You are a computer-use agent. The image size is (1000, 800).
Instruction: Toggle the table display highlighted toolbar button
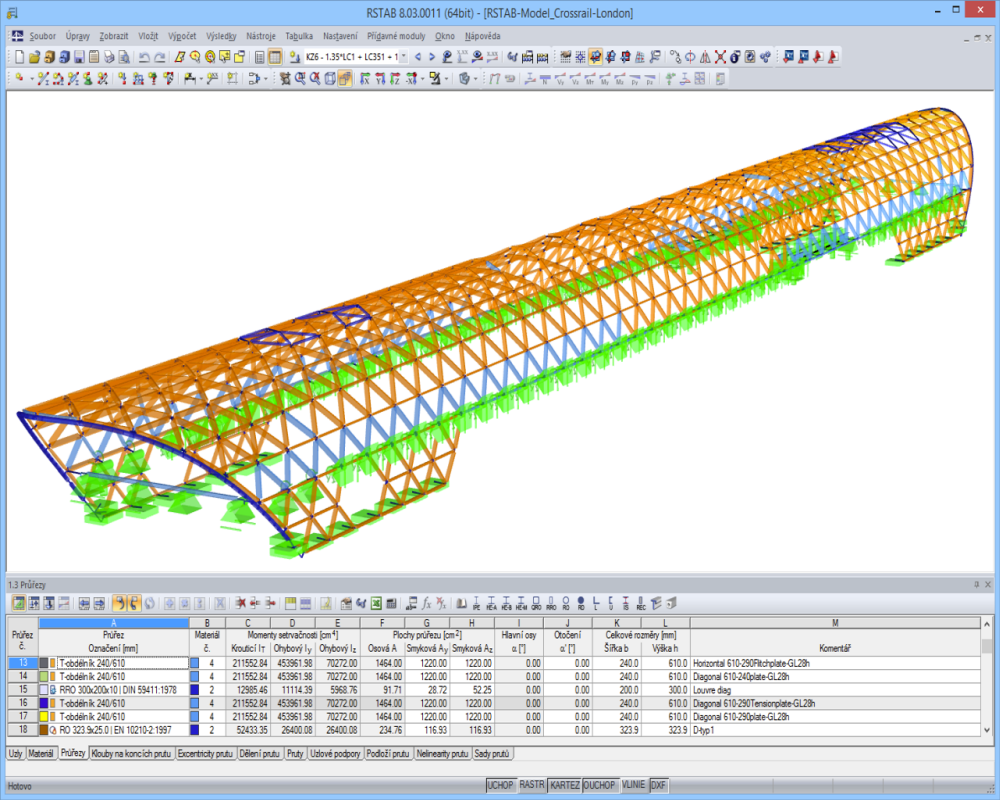(275, 57)
